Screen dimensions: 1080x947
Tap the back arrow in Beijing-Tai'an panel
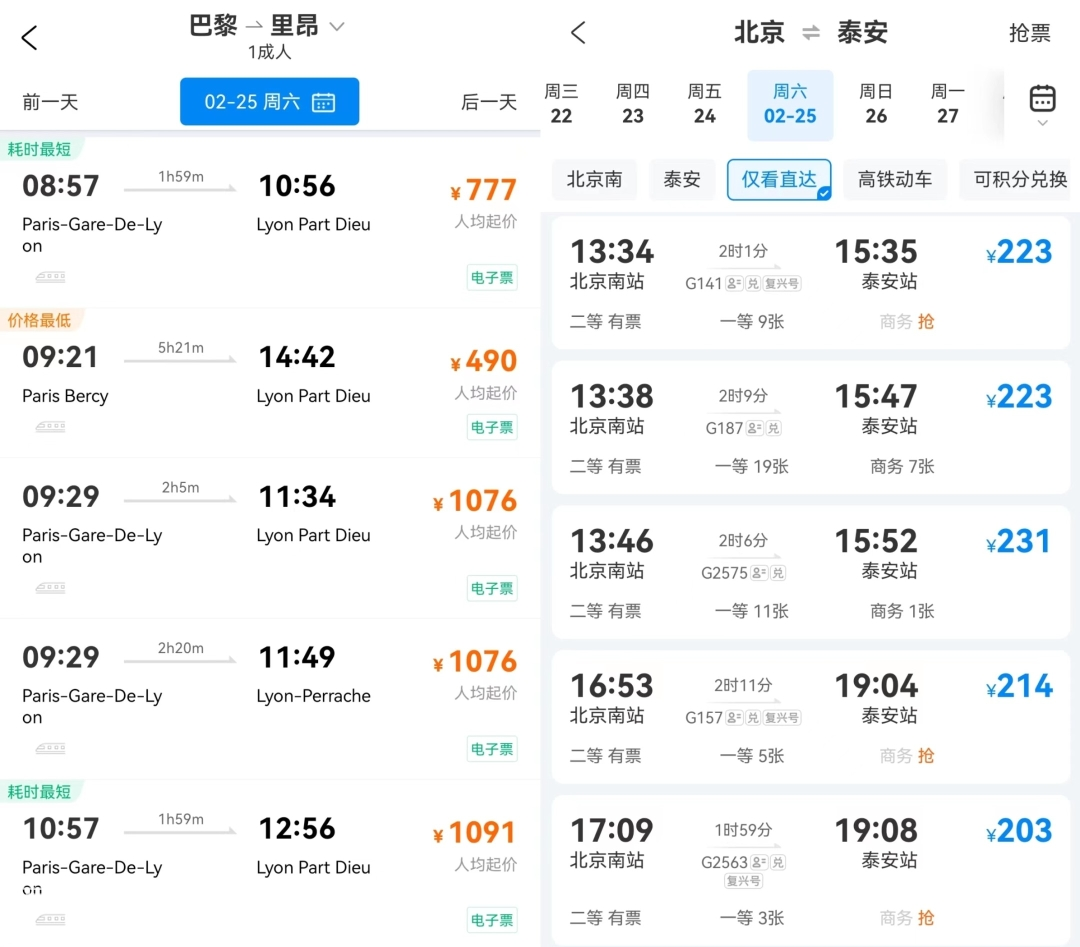coord(578,32)
